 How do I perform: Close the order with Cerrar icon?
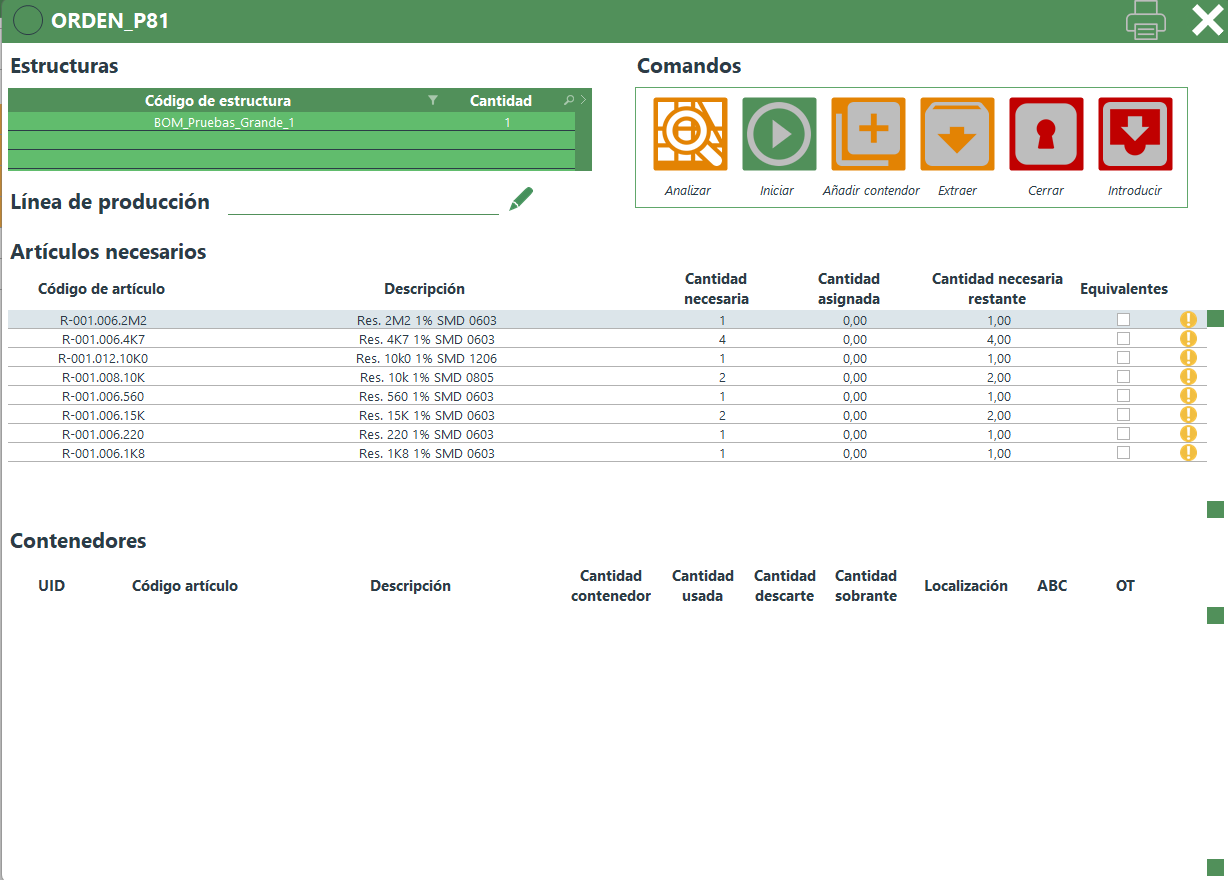click(x=1046, y=134)
